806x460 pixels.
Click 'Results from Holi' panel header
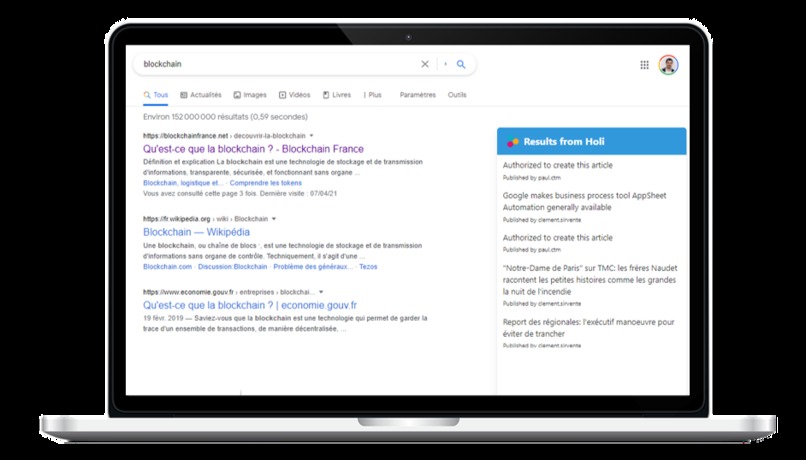pyautogui.click(x=592, y=141)
